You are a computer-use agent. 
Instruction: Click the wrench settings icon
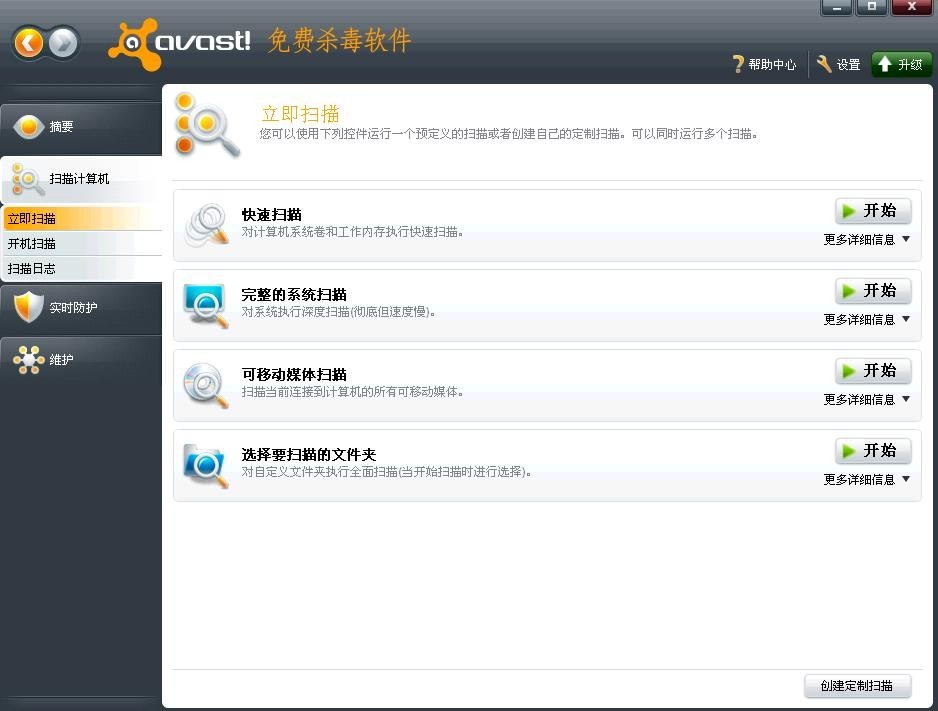pyautogui.click(x=824, y=64)
